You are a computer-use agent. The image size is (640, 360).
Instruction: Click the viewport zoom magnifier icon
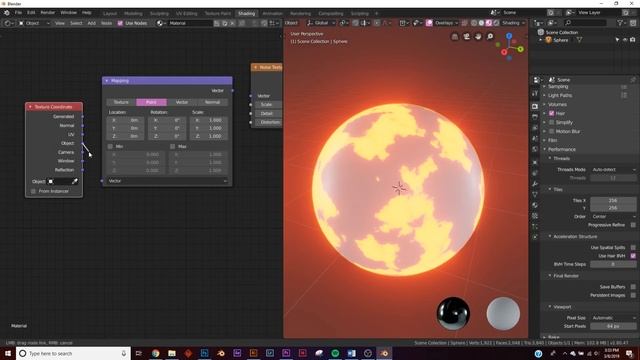(x=490, y=37)
